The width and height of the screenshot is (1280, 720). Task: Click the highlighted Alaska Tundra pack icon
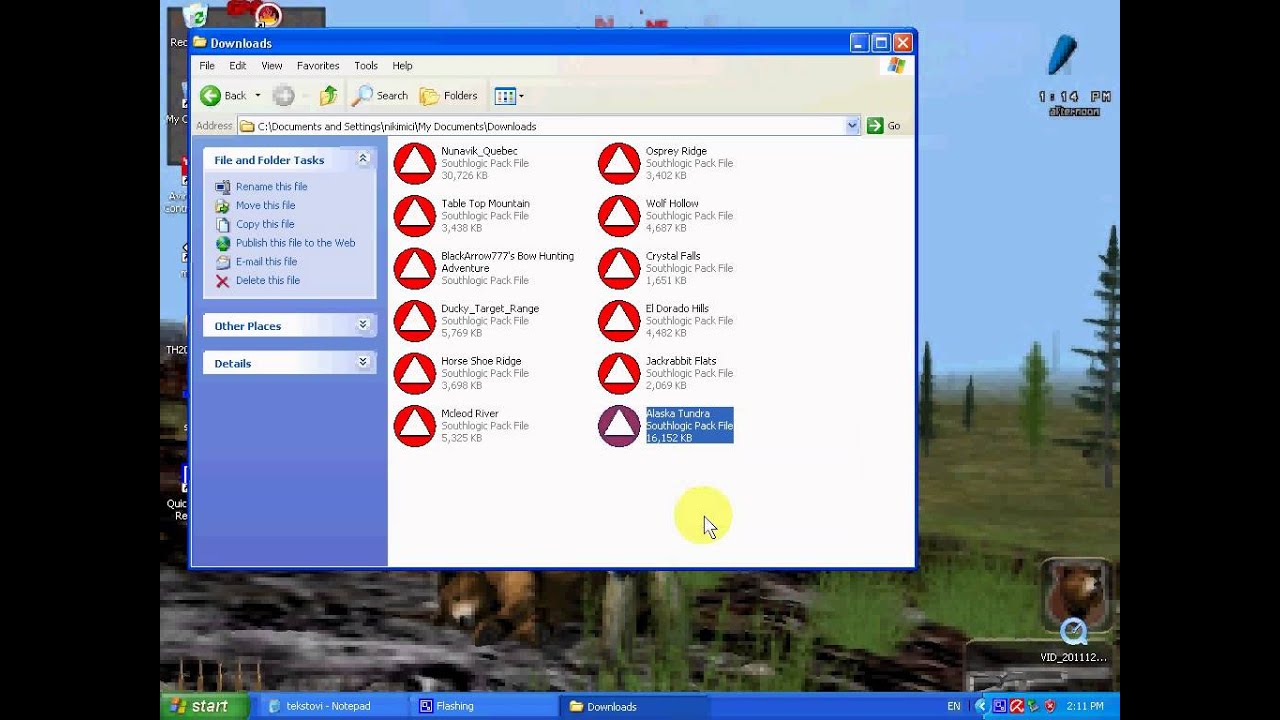point(619,426)
